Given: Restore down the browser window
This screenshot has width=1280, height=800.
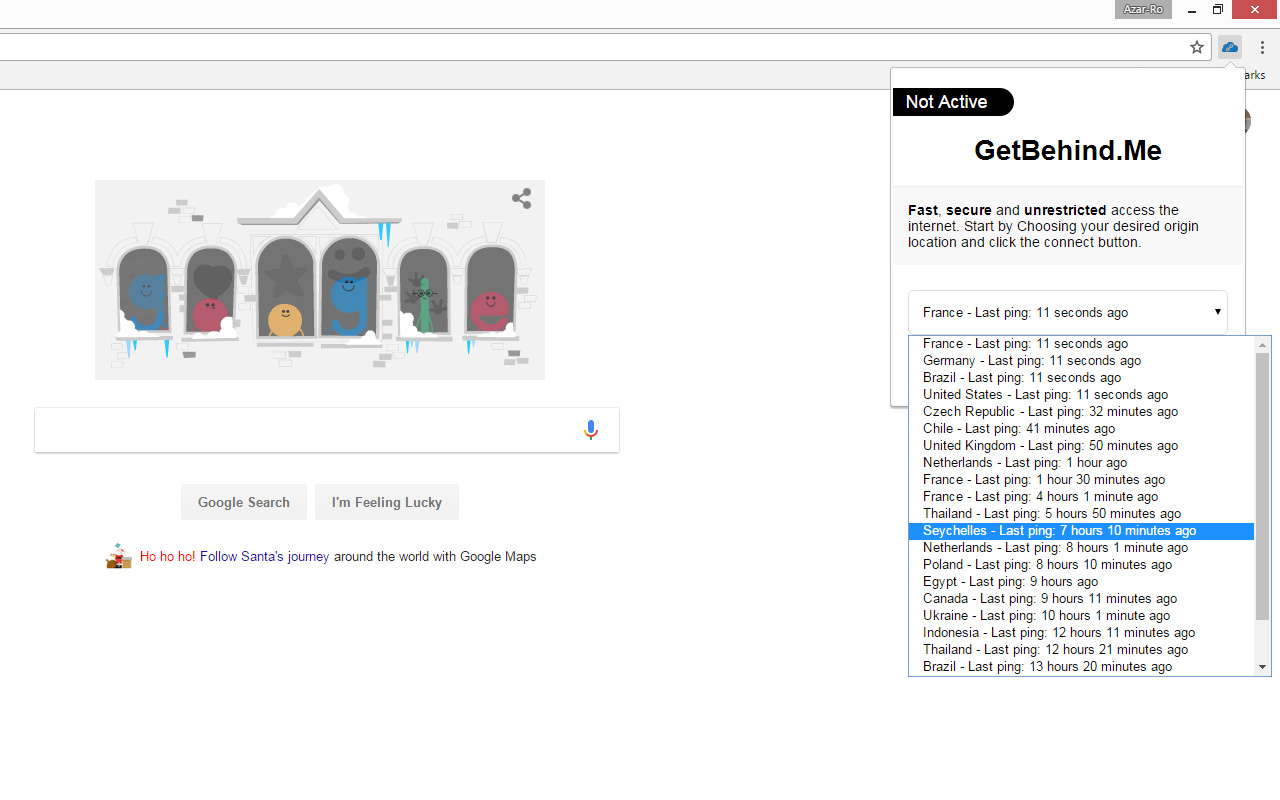Looking at the screenshot, I should pyautogui.click(x=1217, y=10).
